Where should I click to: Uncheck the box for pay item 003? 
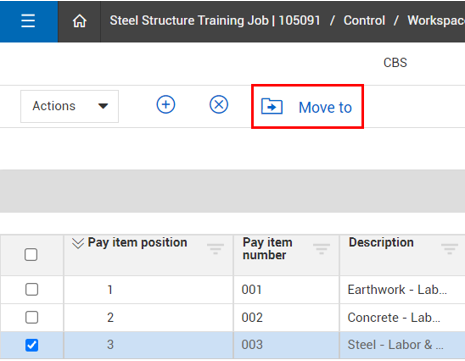[32, 345]
